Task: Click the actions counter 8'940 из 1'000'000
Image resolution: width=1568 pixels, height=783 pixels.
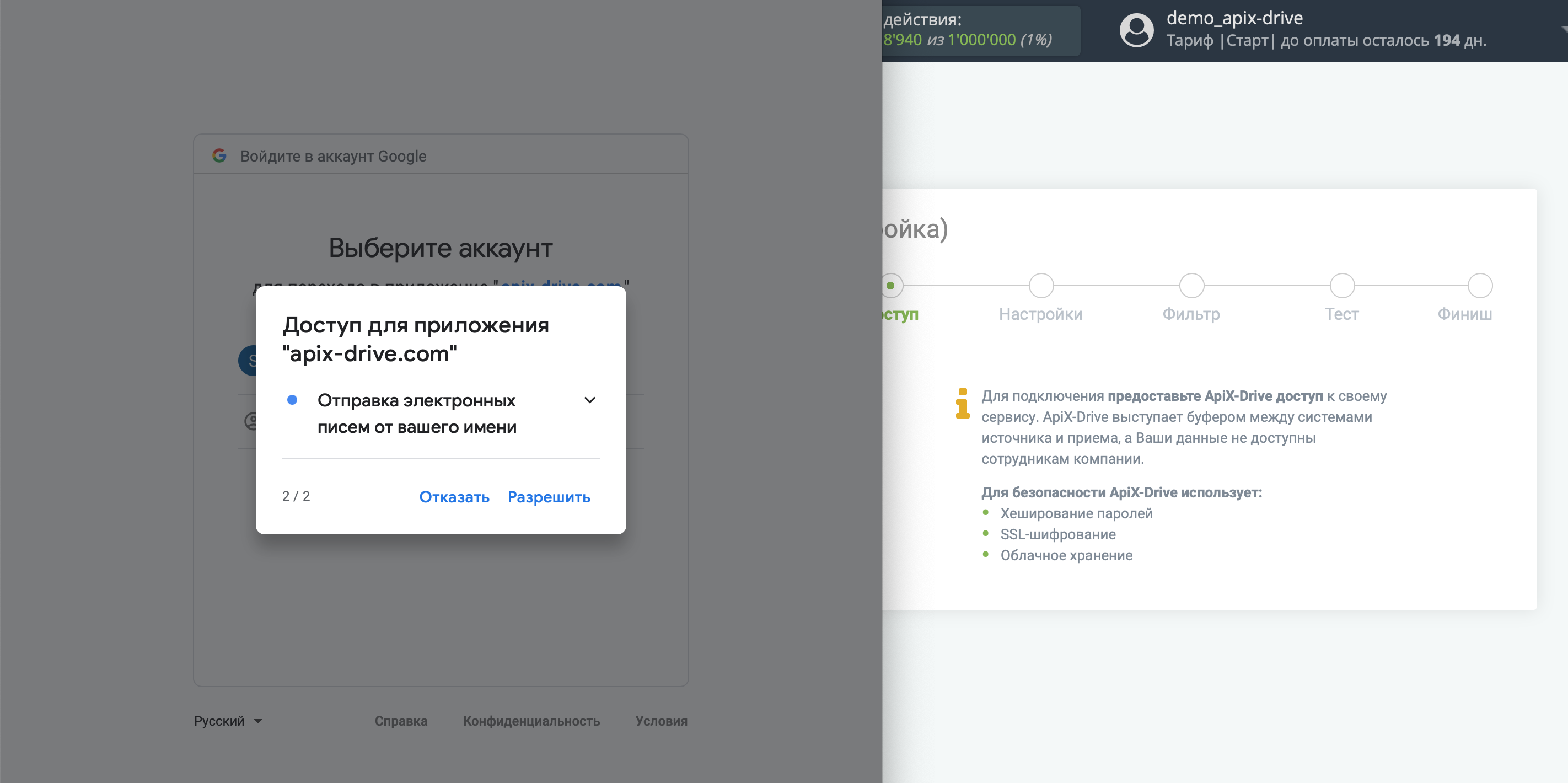Action: (967, 40)
